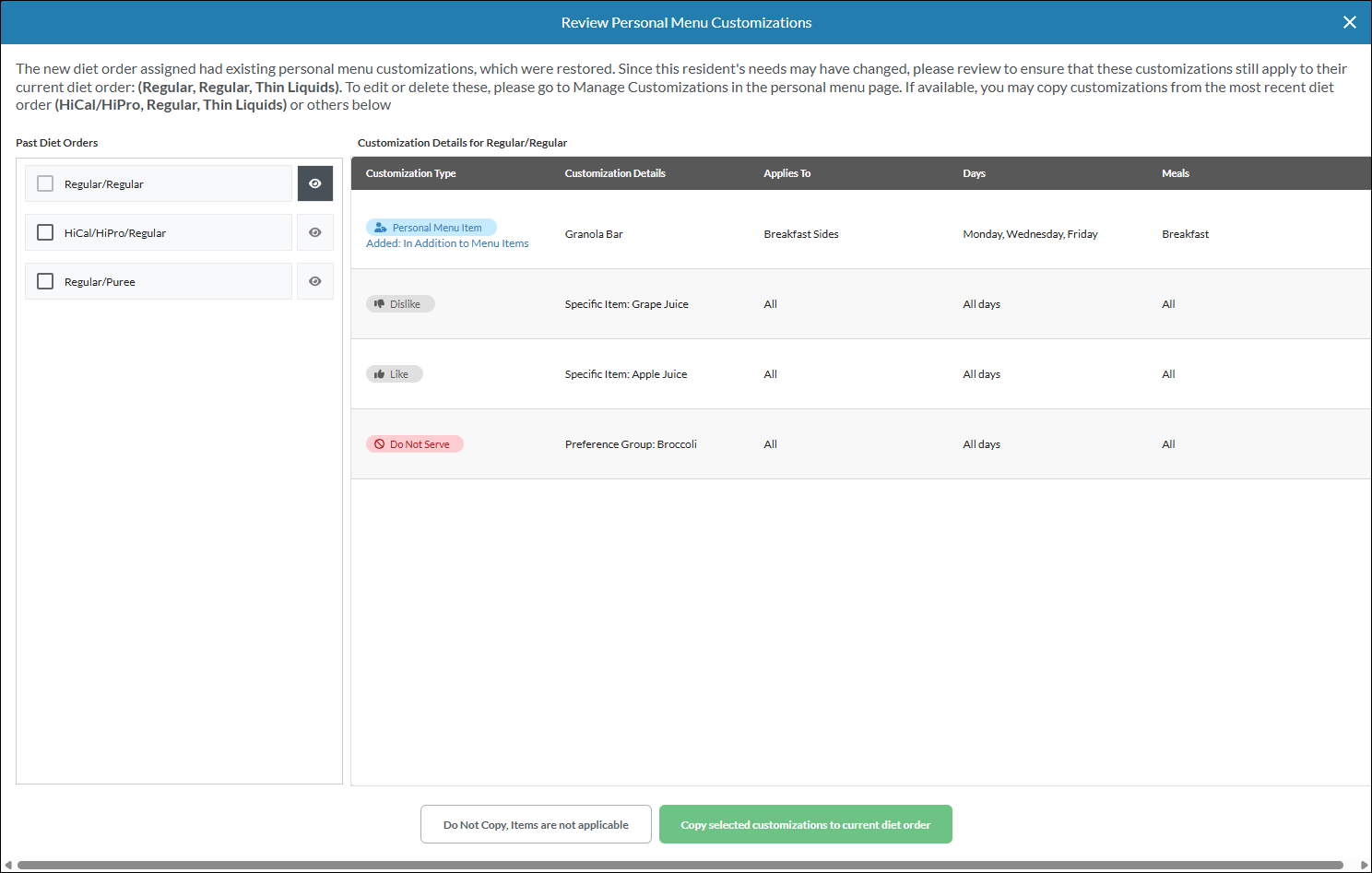Click Do Not Copy, Items are not applicable
This screenshot has height=873, width=1372.
pyautogui.click(x=536, y=824)
